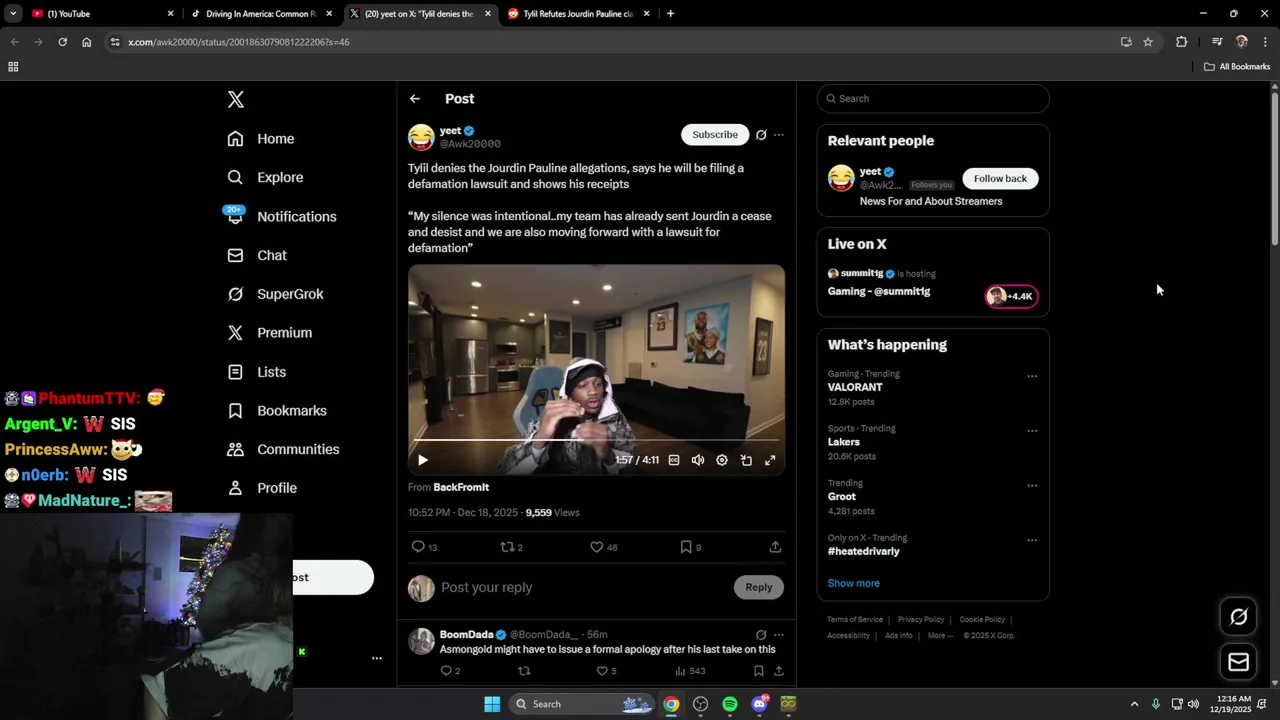Open more options on yeet's post
Screen dimensions: 1280x720
779,135
